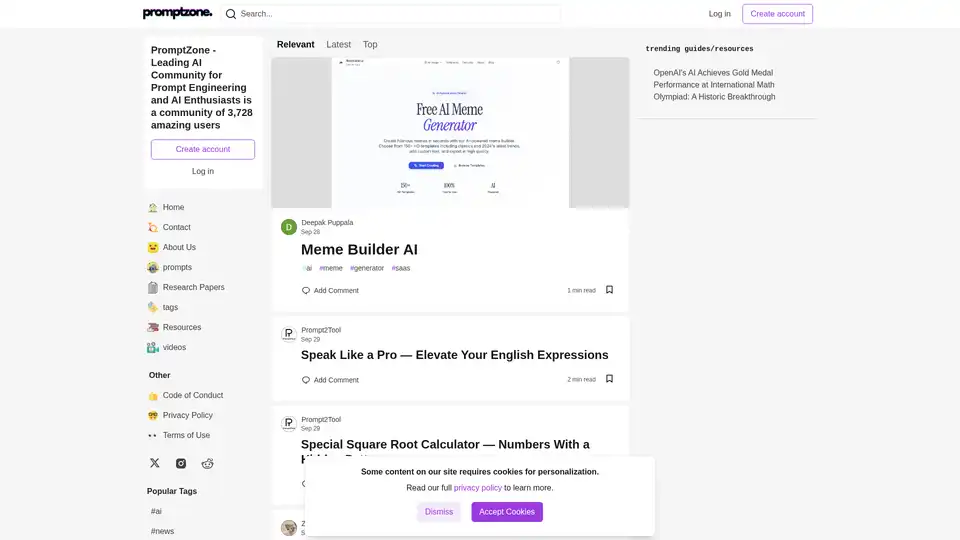This screenshot has width=960, height=540.
Task: Bookmark the Meme Builder AI post
Action: 609,290
